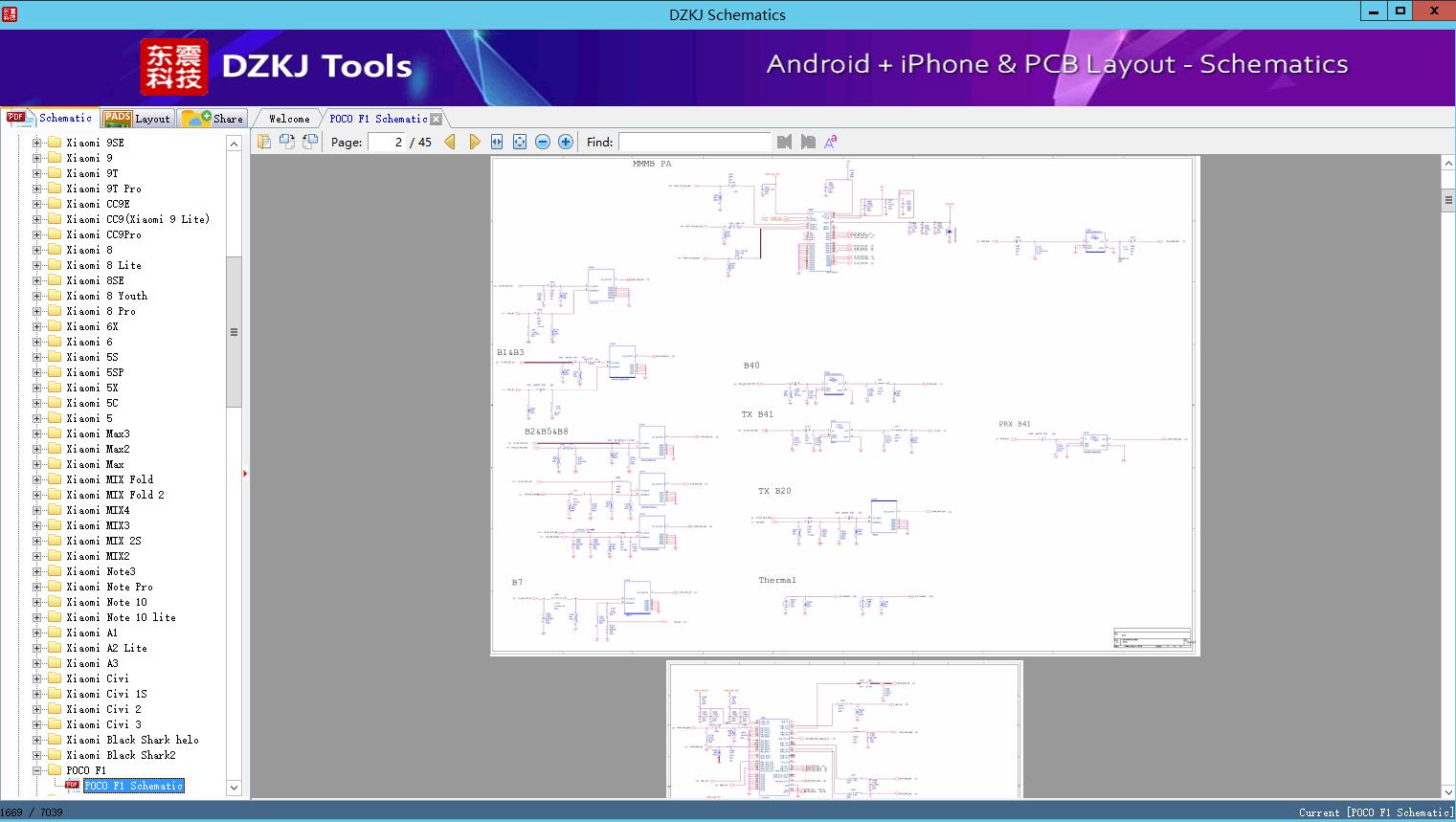Zoom in with the plus icon

[x=566, y=142]
